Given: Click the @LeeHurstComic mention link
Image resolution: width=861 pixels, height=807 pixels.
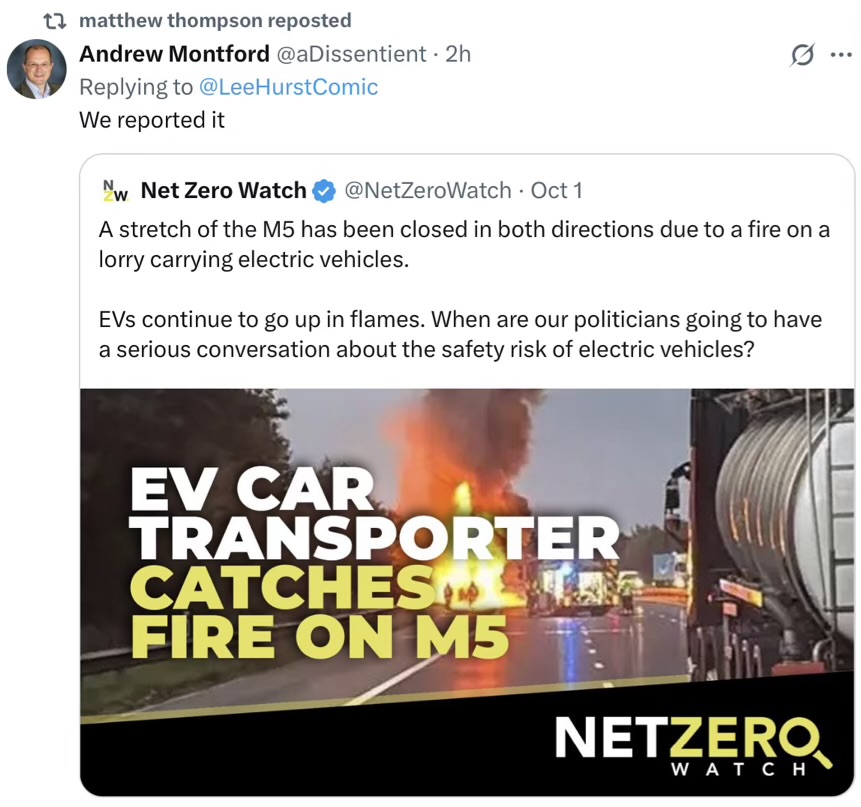Looking at the screenshot, I should (x=289, y=87).
